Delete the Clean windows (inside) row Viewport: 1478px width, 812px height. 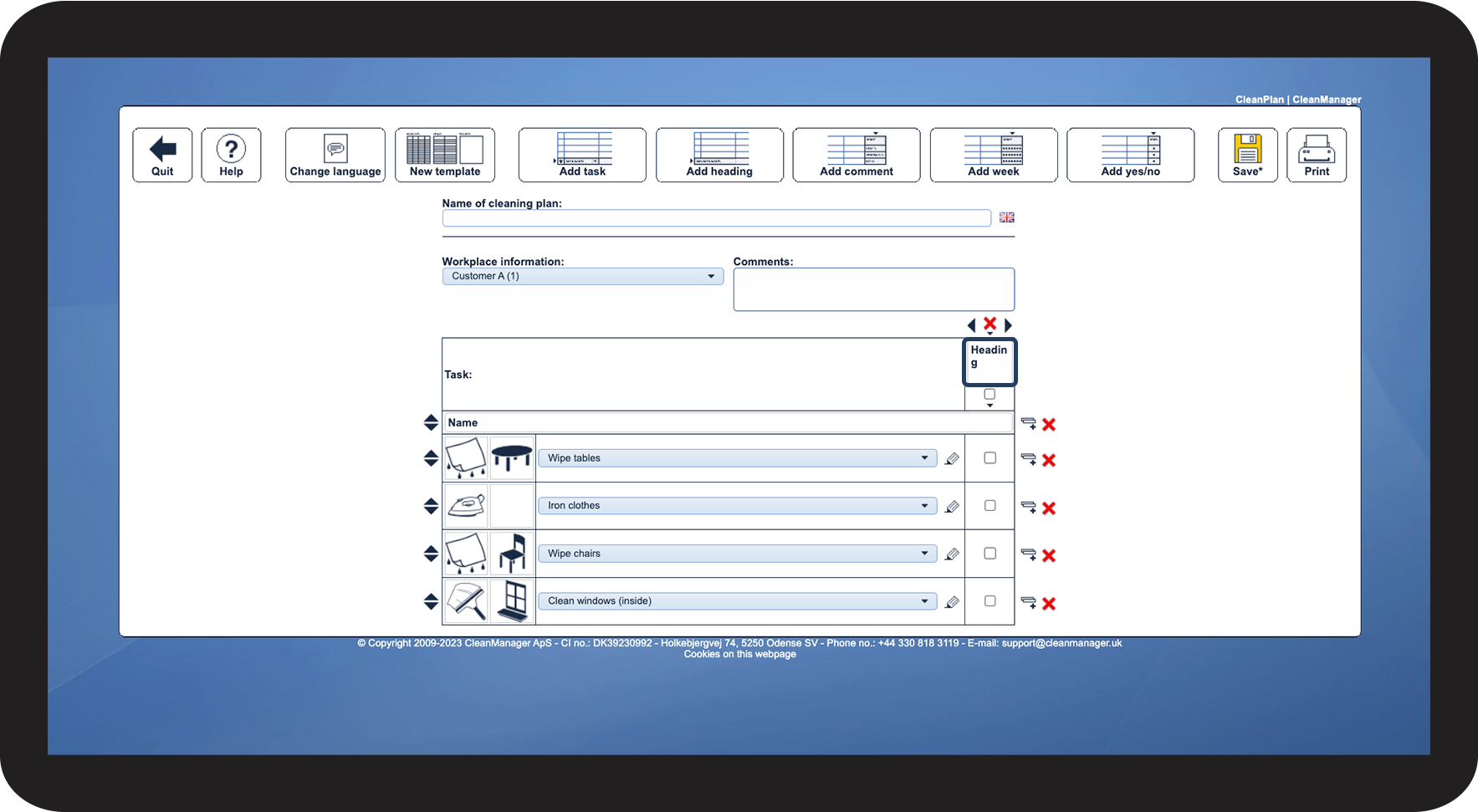click(1049, 603)
